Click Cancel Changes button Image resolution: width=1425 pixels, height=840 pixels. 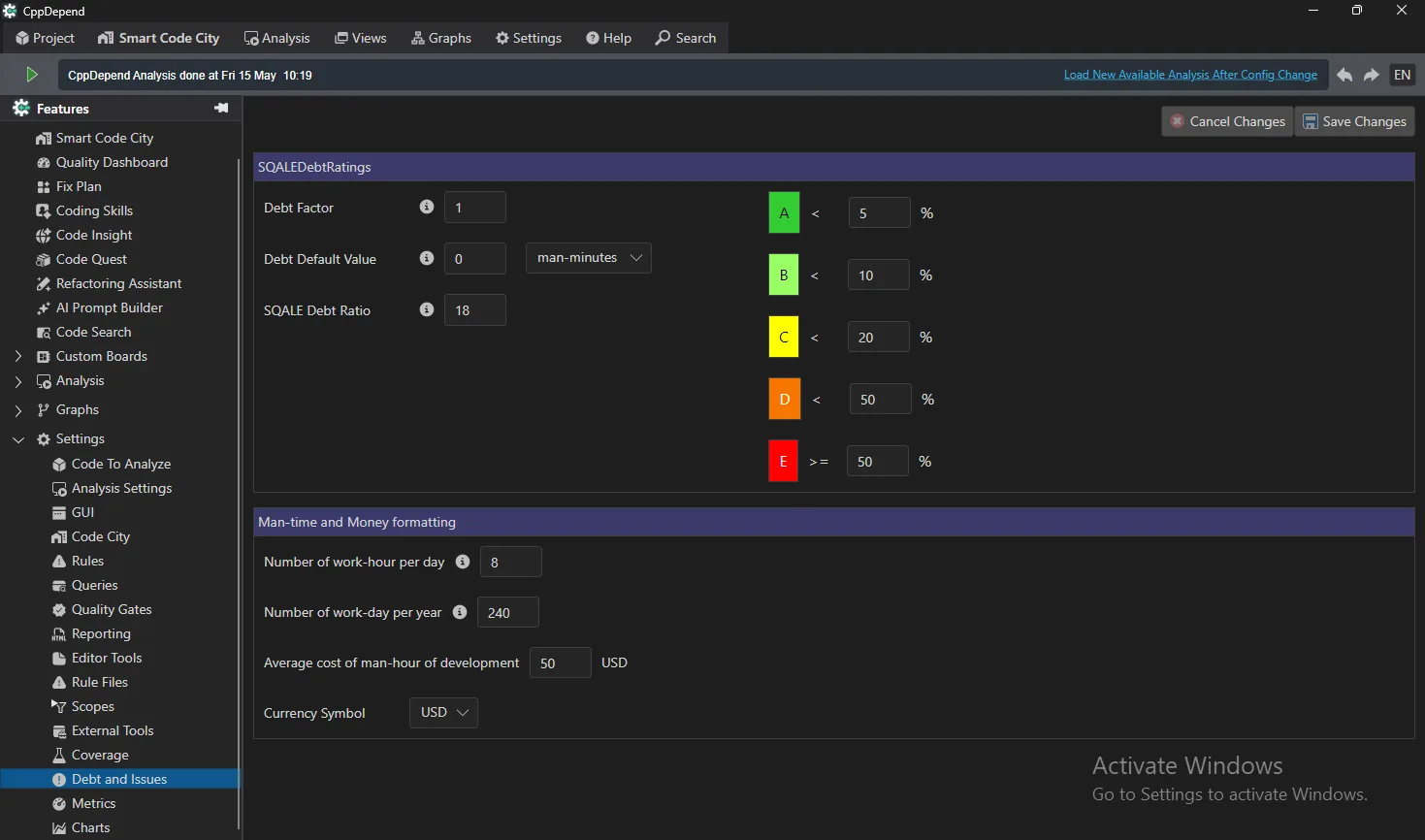coord(1228,121)
